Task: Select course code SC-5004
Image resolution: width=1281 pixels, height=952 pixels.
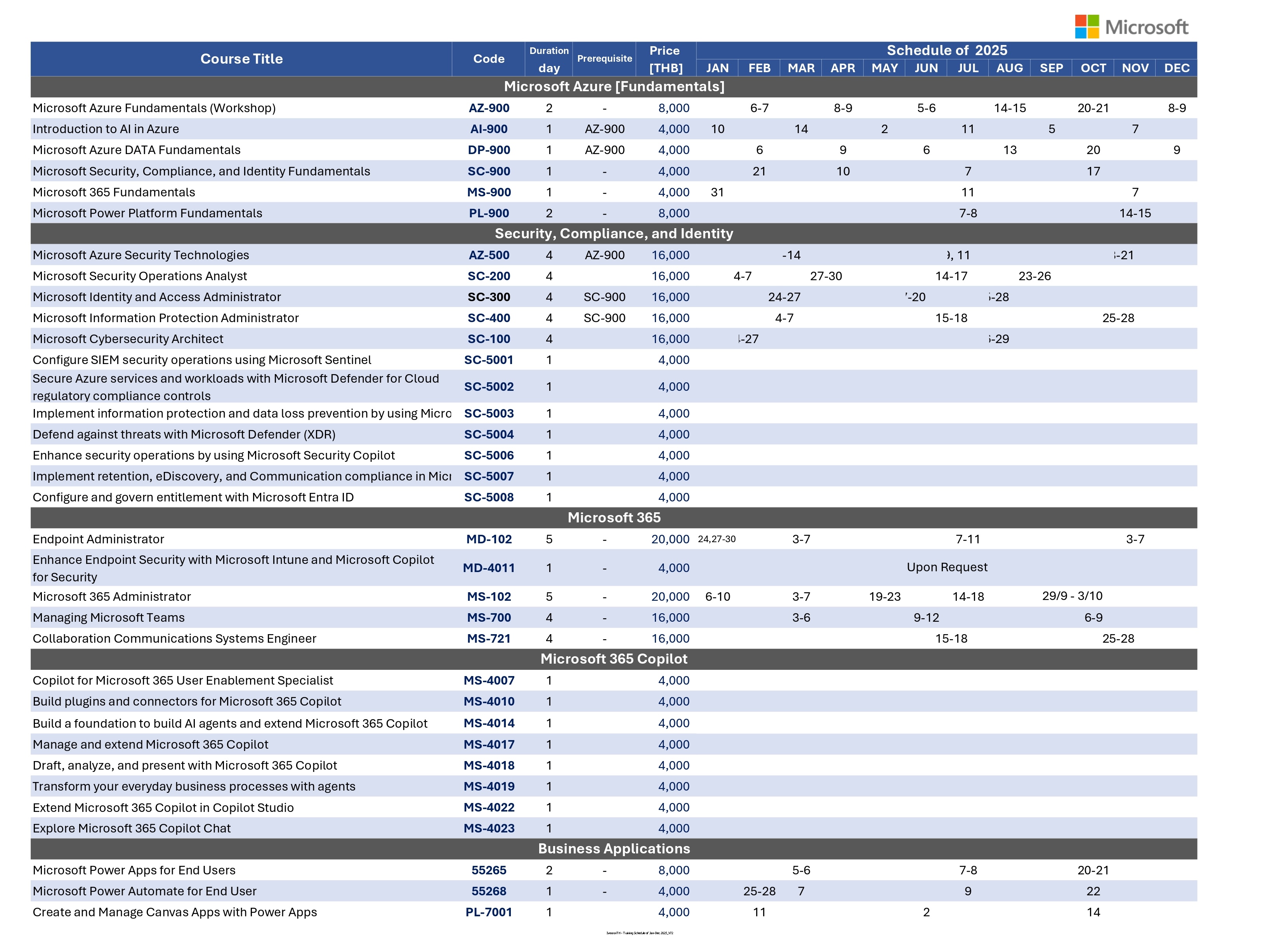Action: [x=489, y=435]
